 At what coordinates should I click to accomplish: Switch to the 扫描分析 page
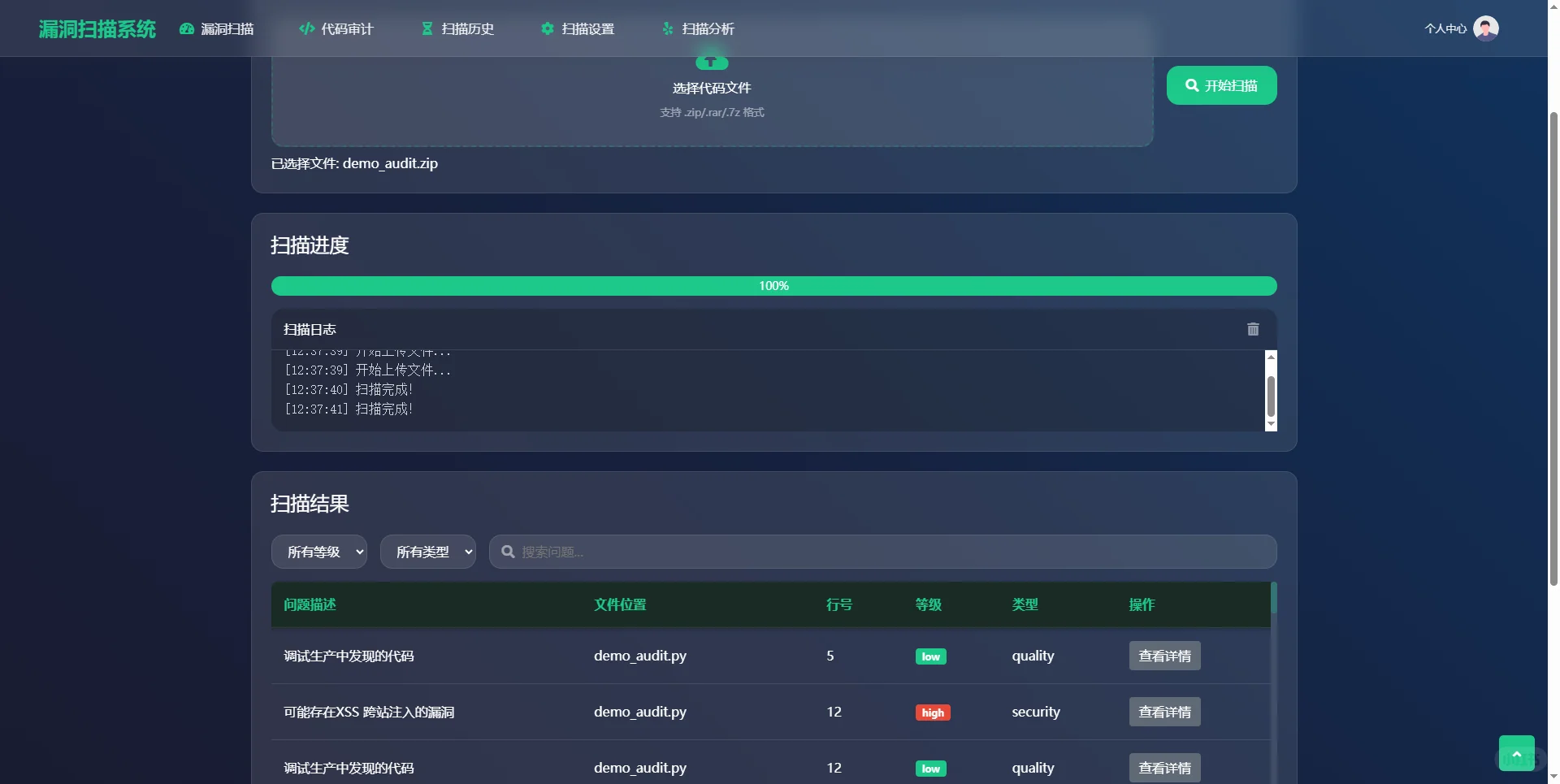(698, 29)
